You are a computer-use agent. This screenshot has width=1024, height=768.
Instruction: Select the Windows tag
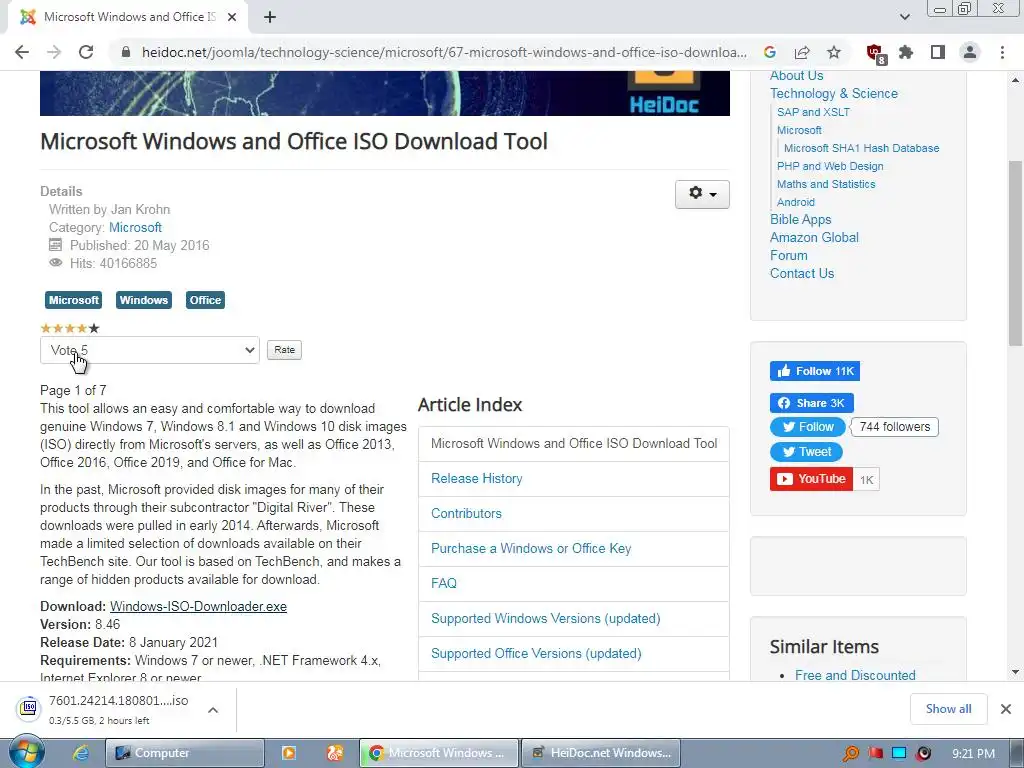tap(144, 300)
